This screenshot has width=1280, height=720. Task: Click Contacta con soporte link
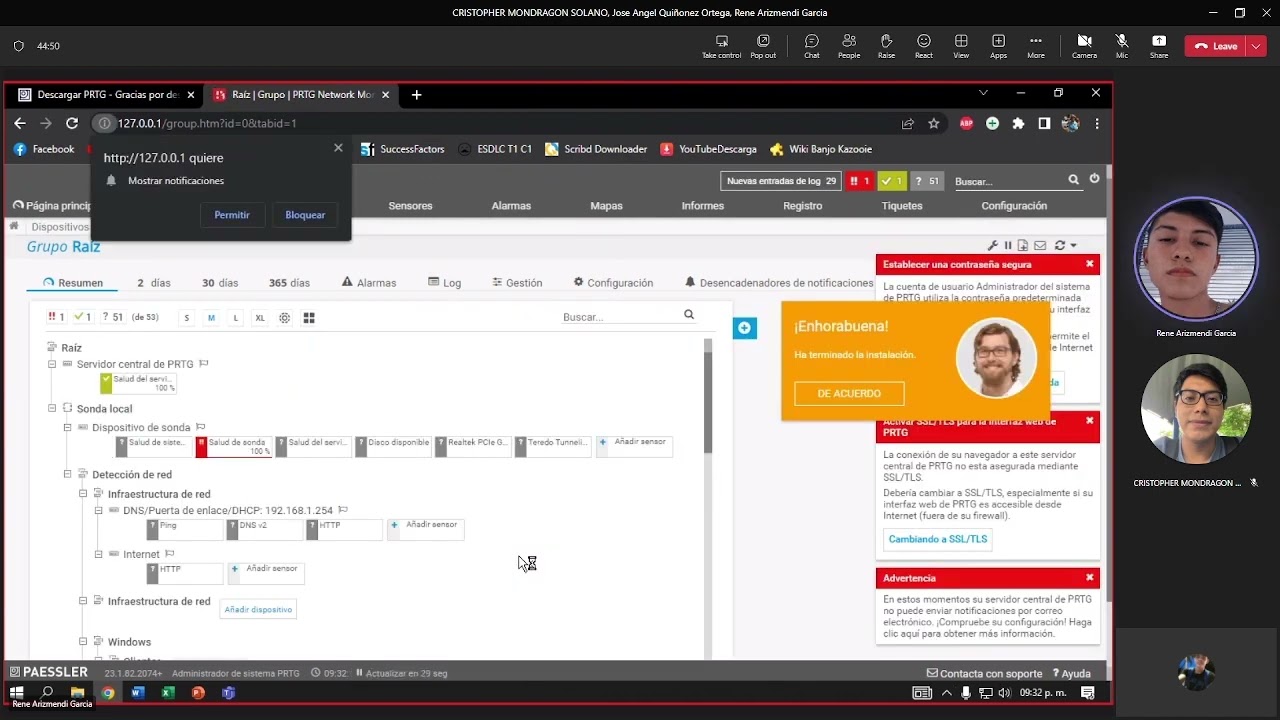[984, 674]
